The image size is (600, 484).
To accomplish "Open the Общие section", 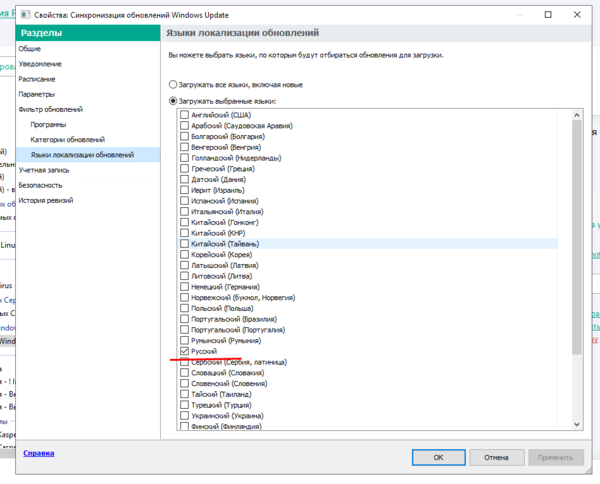I will click(x=88, y=49).
